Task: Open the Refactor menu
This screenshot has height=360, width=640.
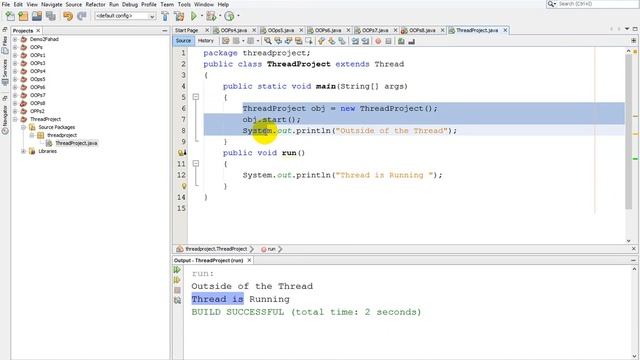Action: tap(95, 4)
